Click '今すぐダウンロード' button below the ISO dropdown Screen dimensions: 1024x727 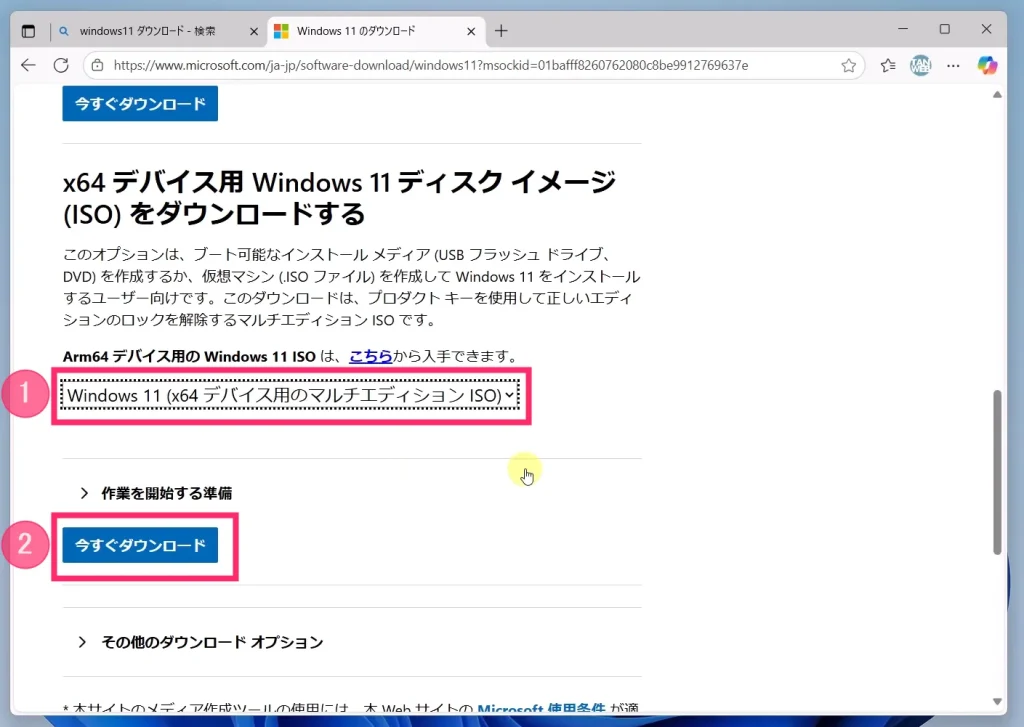(x=140, y=545)
